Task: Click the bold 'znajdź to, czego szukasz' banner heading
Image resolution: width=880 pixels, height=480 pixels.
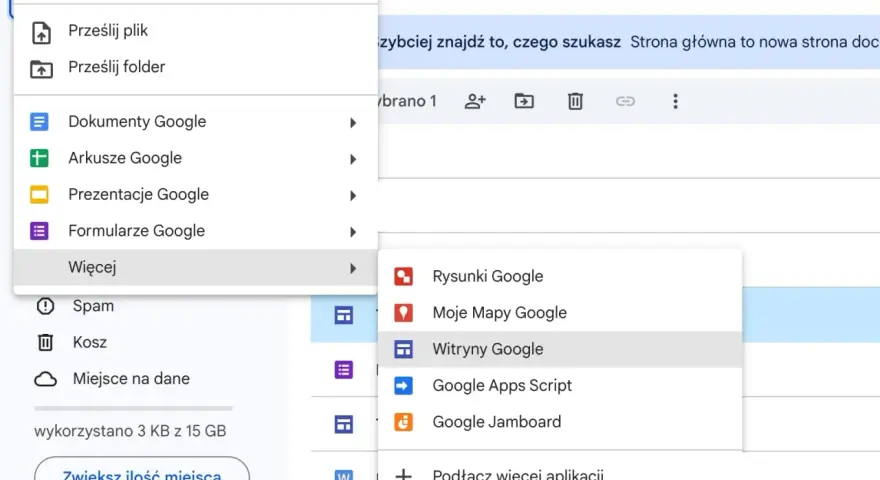Action: pos(528,42)
